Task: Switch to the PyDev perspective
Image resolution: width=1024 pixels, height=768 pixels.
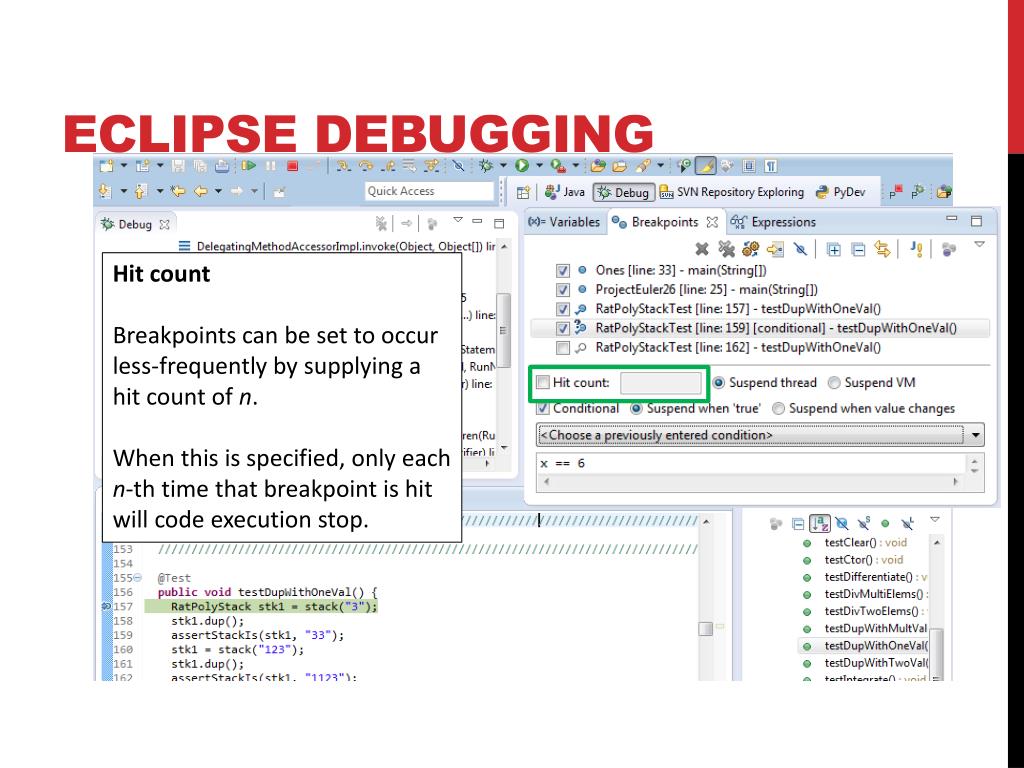Action: click(840, 192)
